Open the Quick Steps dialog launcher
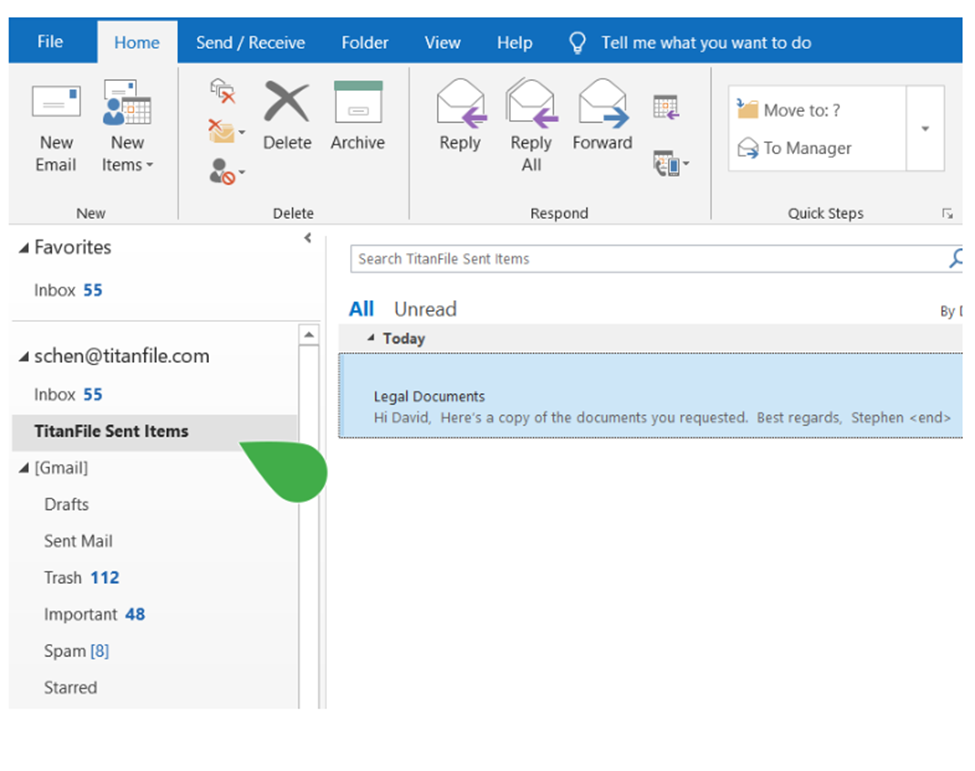975x771 pixels. pyautogui.click(x=947, y=214)
